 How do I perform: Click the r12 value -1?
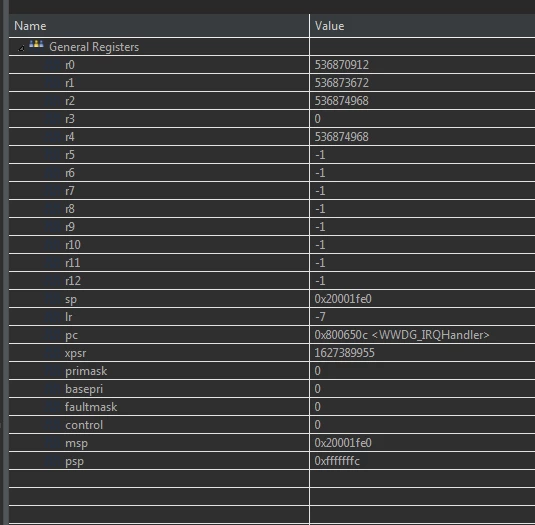click(320, 281)
